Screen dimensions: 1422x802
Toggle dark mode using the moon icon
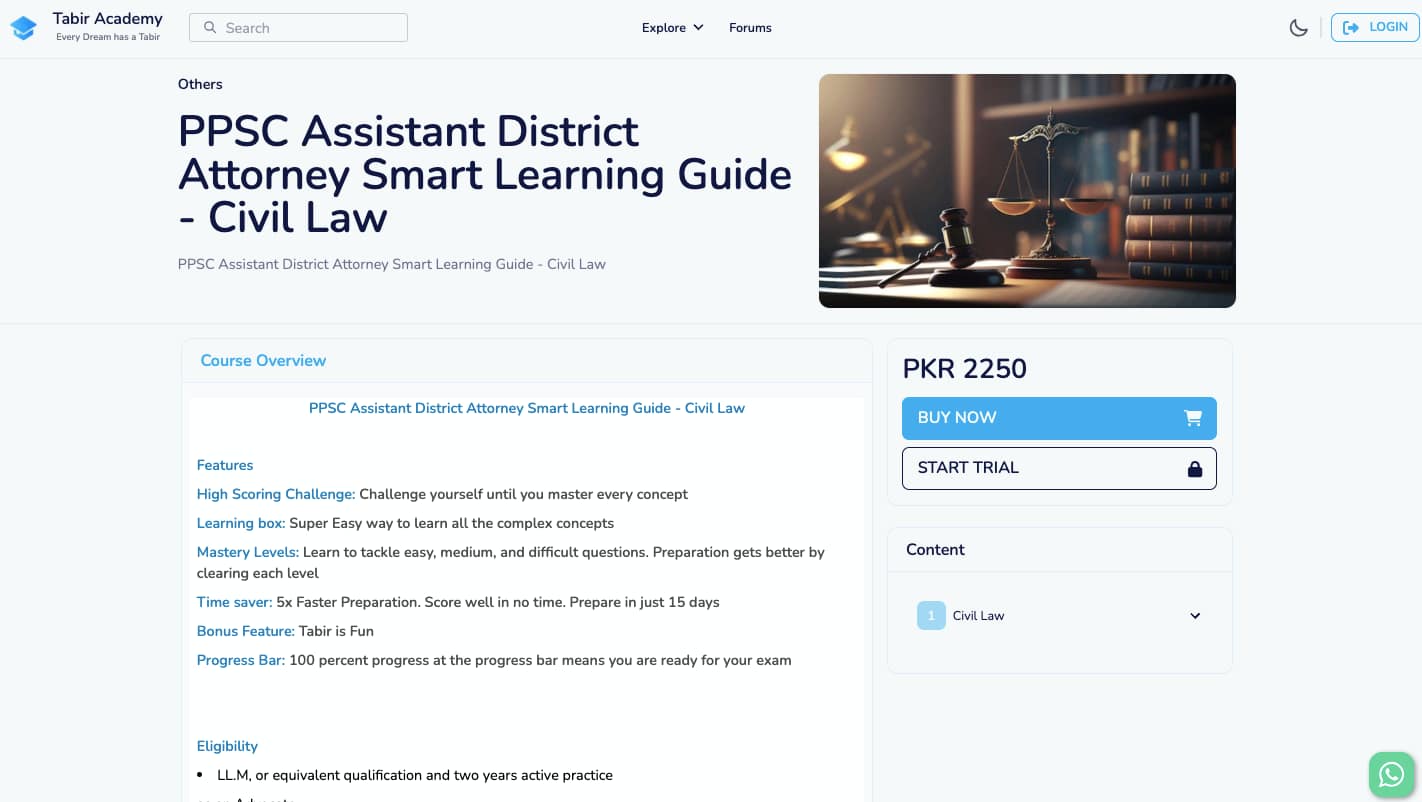pyautogui.click(x=1298, y=27)
